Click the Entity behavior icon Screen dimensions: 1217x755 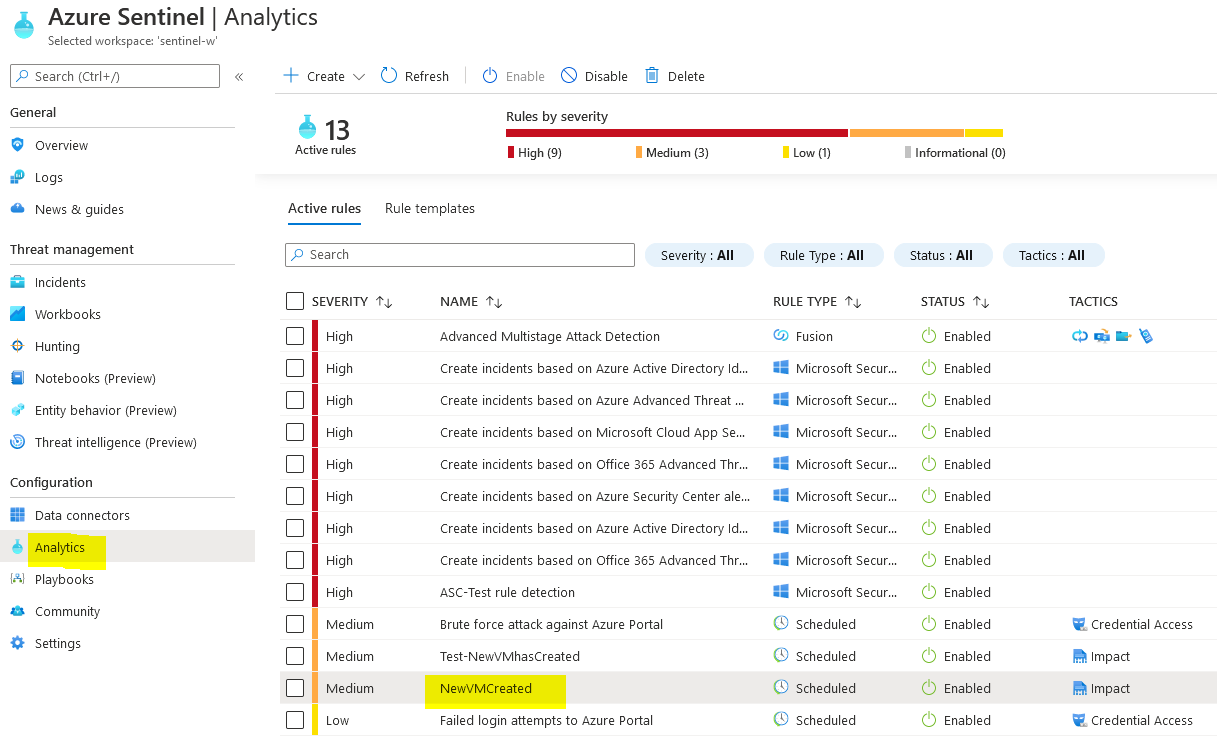[x=17, y=410]
